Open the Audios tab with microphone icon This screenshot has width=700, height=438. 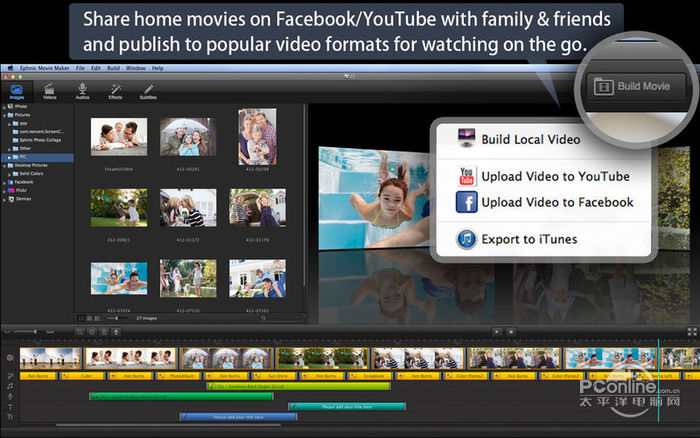tap(83, 92)
